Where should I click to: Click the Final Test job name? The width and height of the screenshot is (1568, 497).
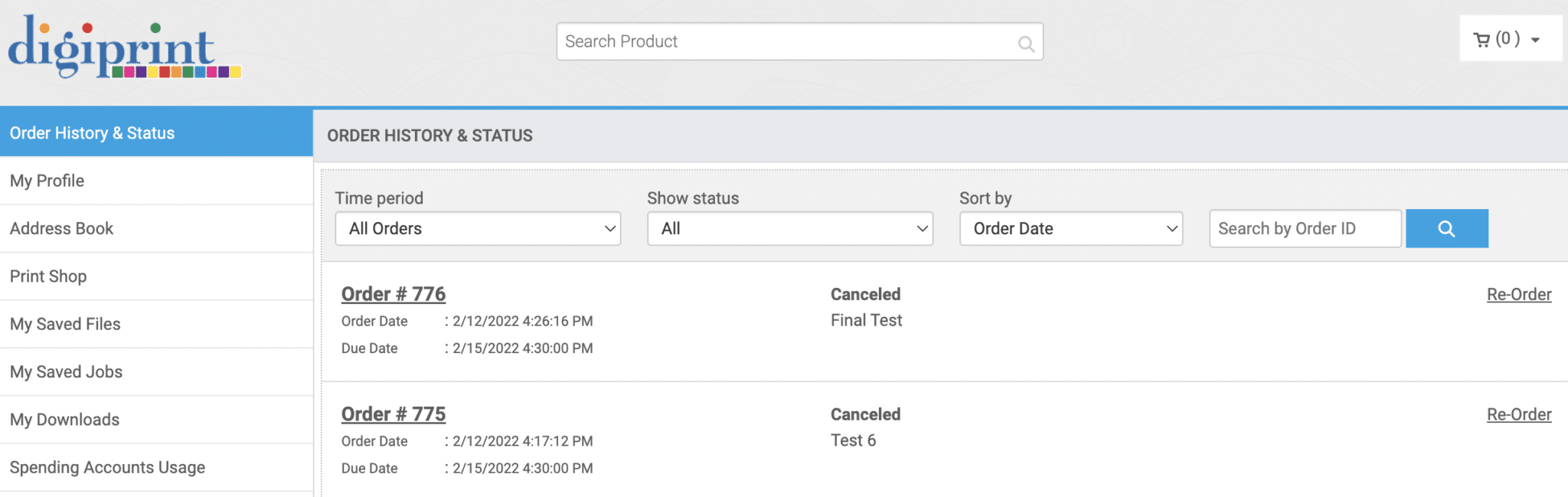[866, 320]
